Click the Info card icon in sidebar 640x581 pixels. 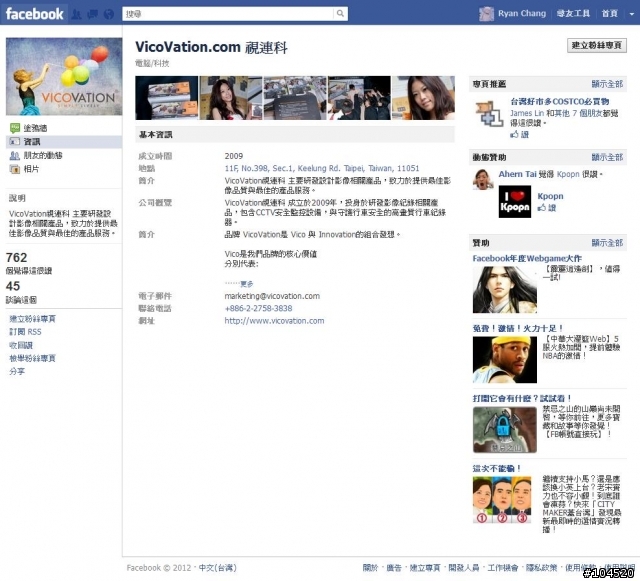[15, 142]
